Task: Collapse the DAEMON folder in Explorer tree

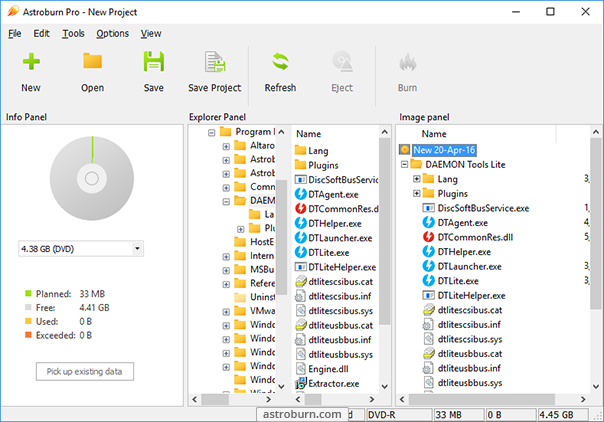Action: click(226, 201)
